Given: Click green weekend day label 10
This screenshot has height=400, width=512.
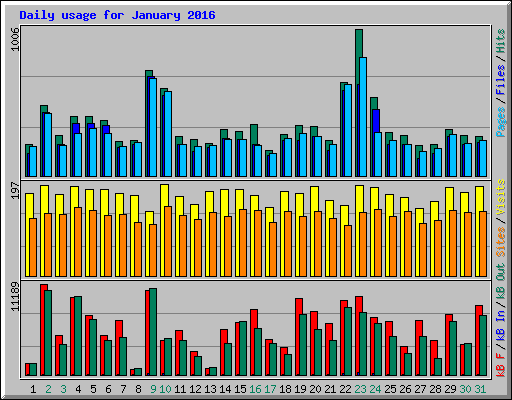Looking at the screenshot, I should (165, 389).
